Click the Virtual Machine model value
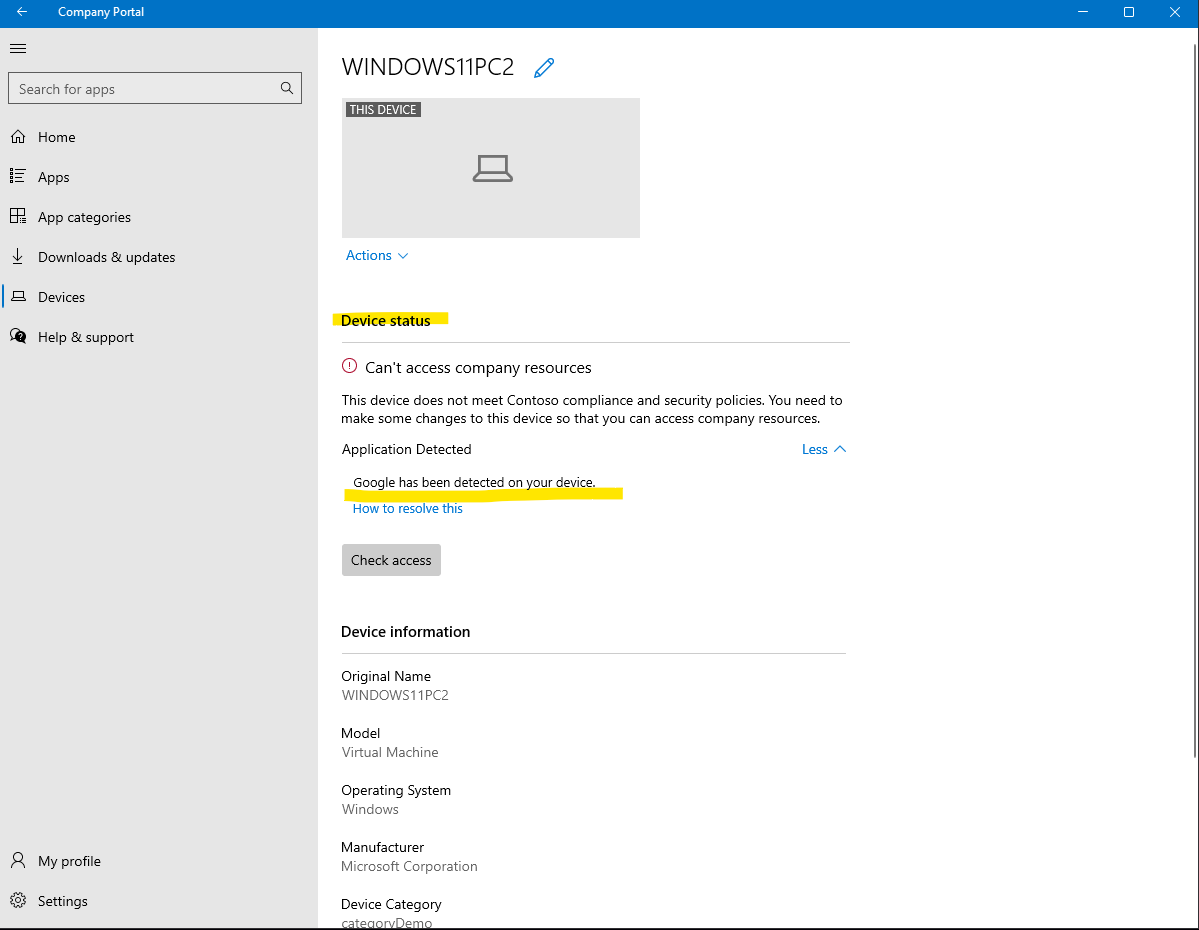The image size is (1199, 930). (390, 753)
